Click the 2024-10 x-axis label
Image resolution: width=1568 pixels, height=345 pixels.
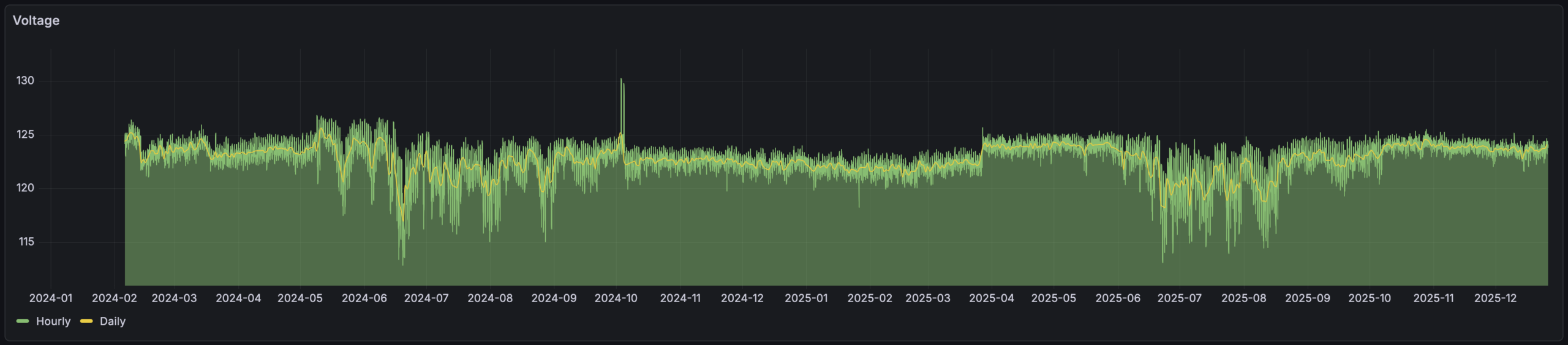(616, 298)
